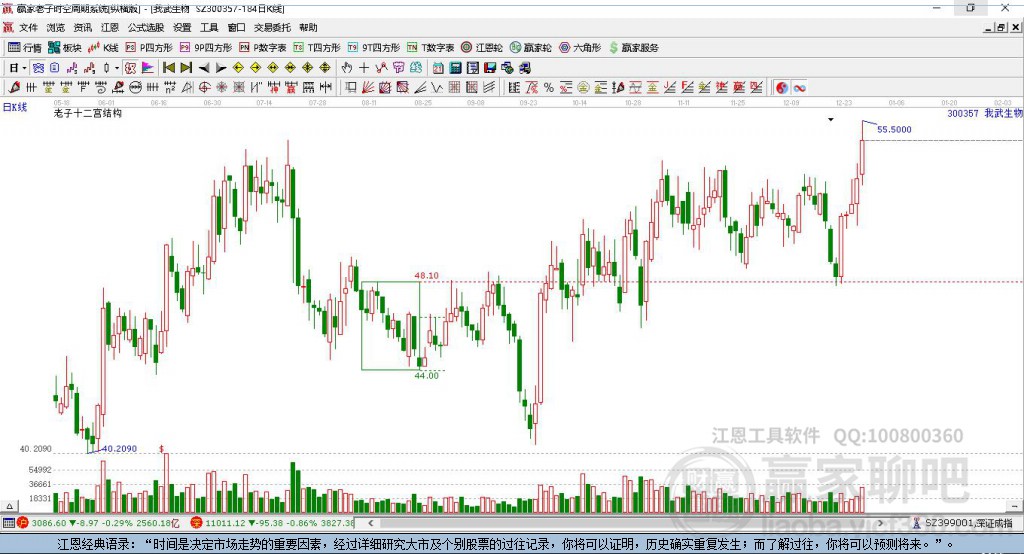Image resolution: width=1024 pixels, height=554 pixels.
Task: Select the zigzag wave line tool
Action: (x=437, y=88)
